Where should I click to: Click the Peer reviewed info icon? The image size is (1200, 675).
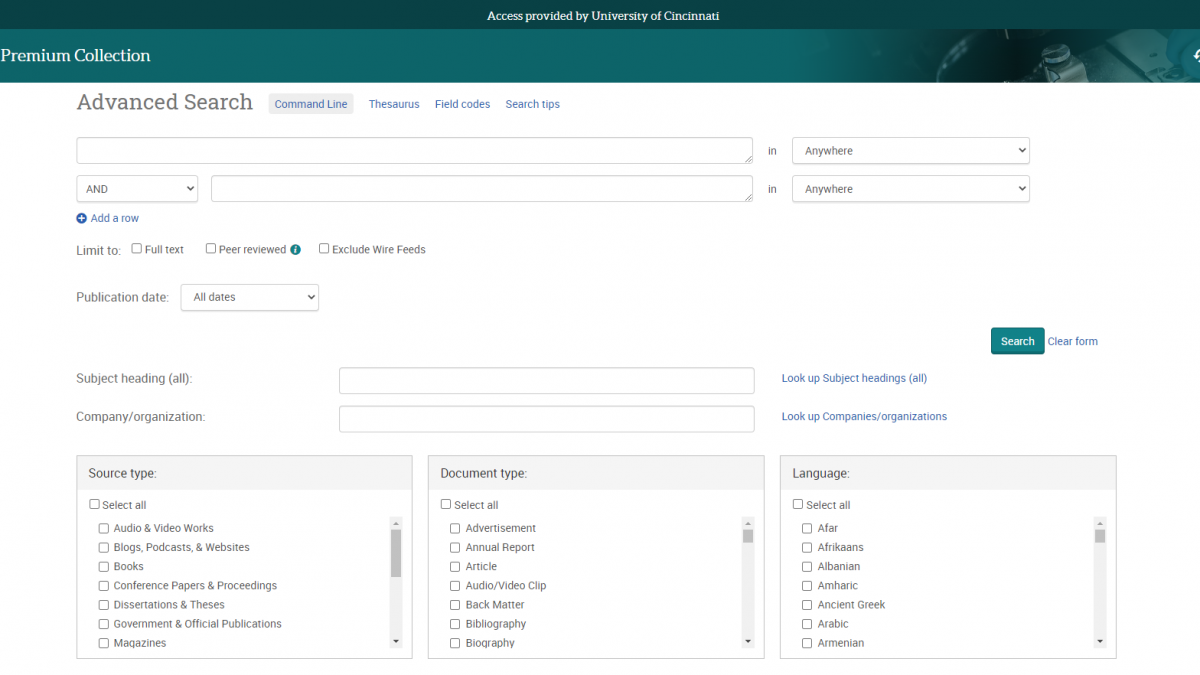295,250
